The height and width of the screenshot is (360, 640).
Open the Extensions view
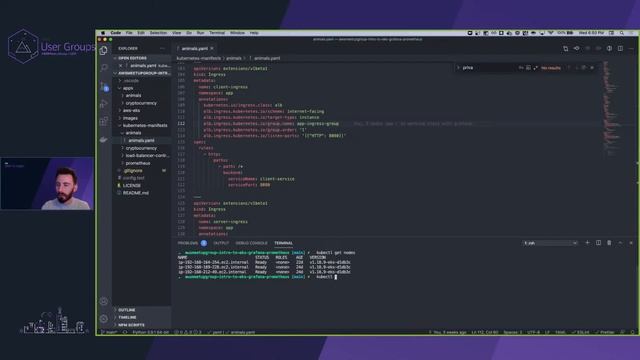104,121
